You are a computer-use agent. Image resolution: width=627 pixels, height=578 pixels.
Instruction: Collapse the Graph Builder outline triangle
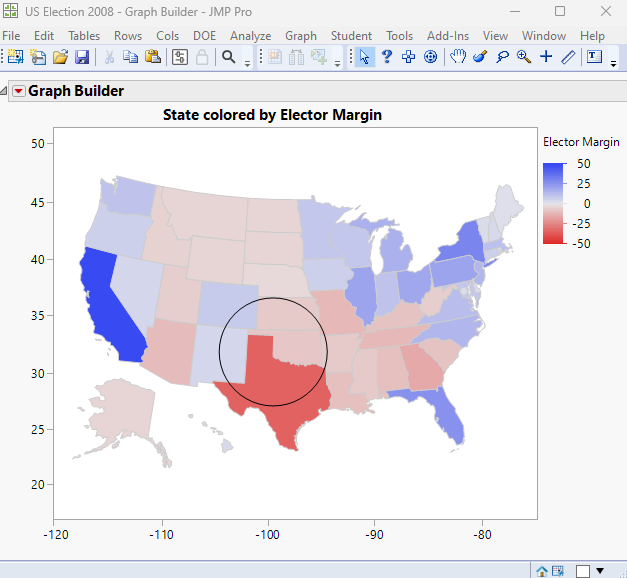5,91
